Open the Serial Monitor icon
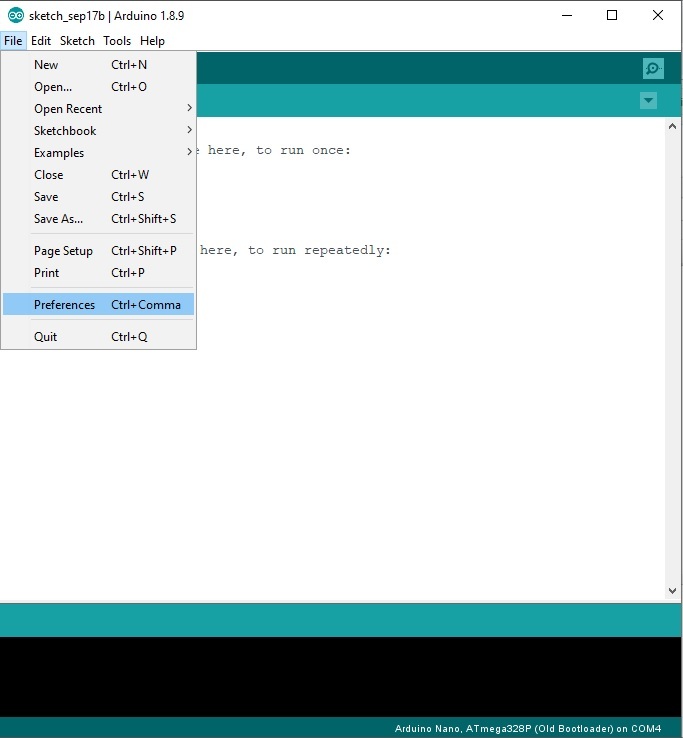Viewport: 683px width, 738px height. [653, 69]
